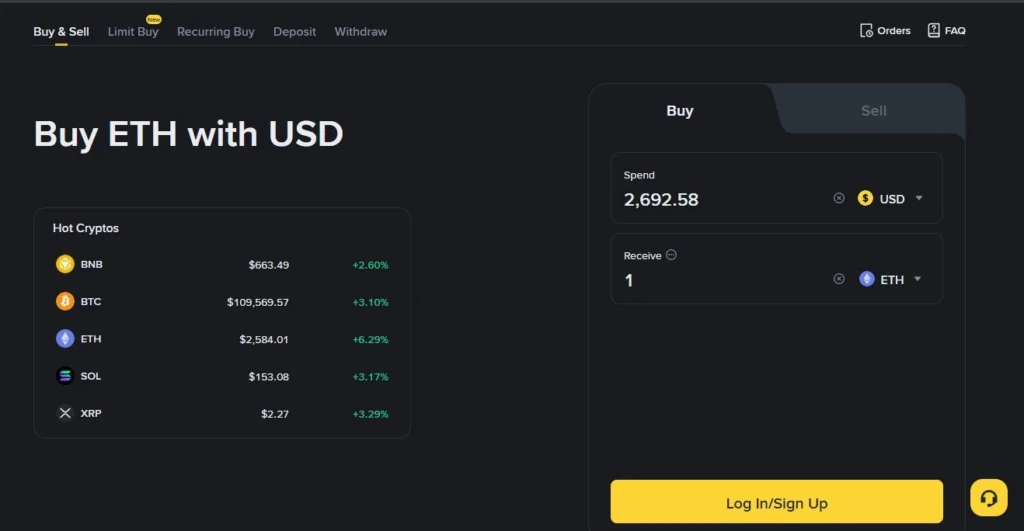1024x531 pixels.
Task: Select the Buy & Sell menu tab
Action: coord(61,31)
